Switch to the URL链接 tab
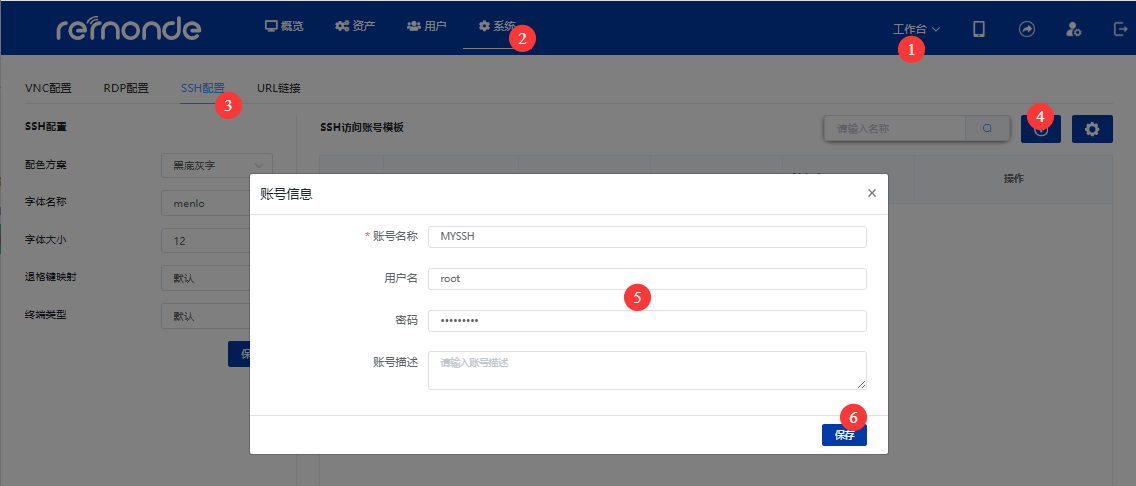Image resolution: width=1136 pixels, height=486 pixels. point(279,88)
